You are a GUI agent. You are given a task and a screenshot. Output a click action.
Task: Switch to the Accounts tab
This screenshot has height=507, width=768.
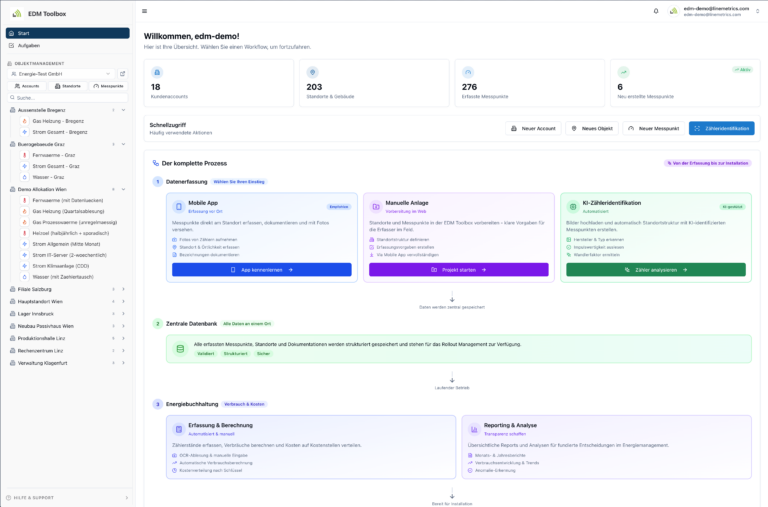click(x=27, y=86)
